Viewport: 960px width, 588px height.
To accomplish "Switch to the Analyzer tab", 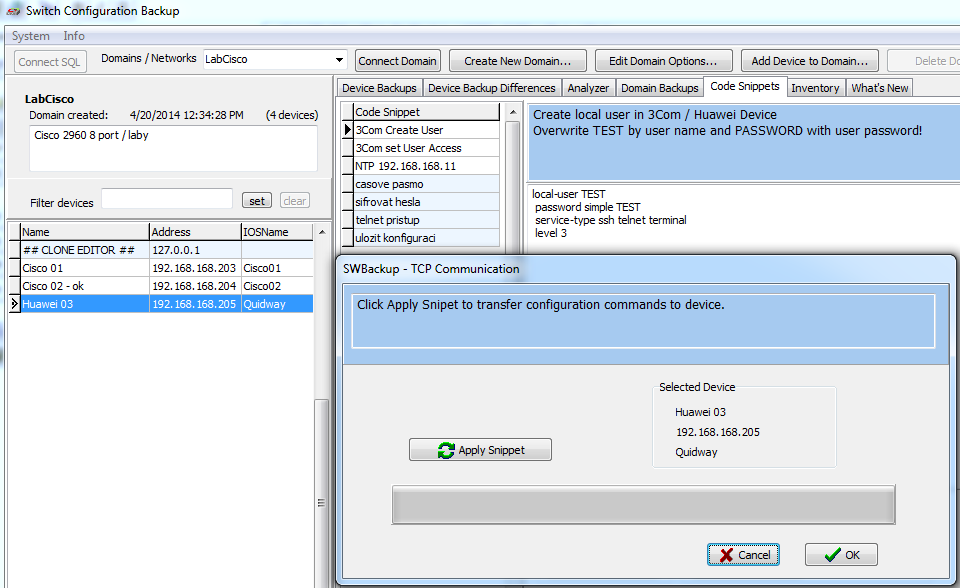I will (x=588, y=88).
